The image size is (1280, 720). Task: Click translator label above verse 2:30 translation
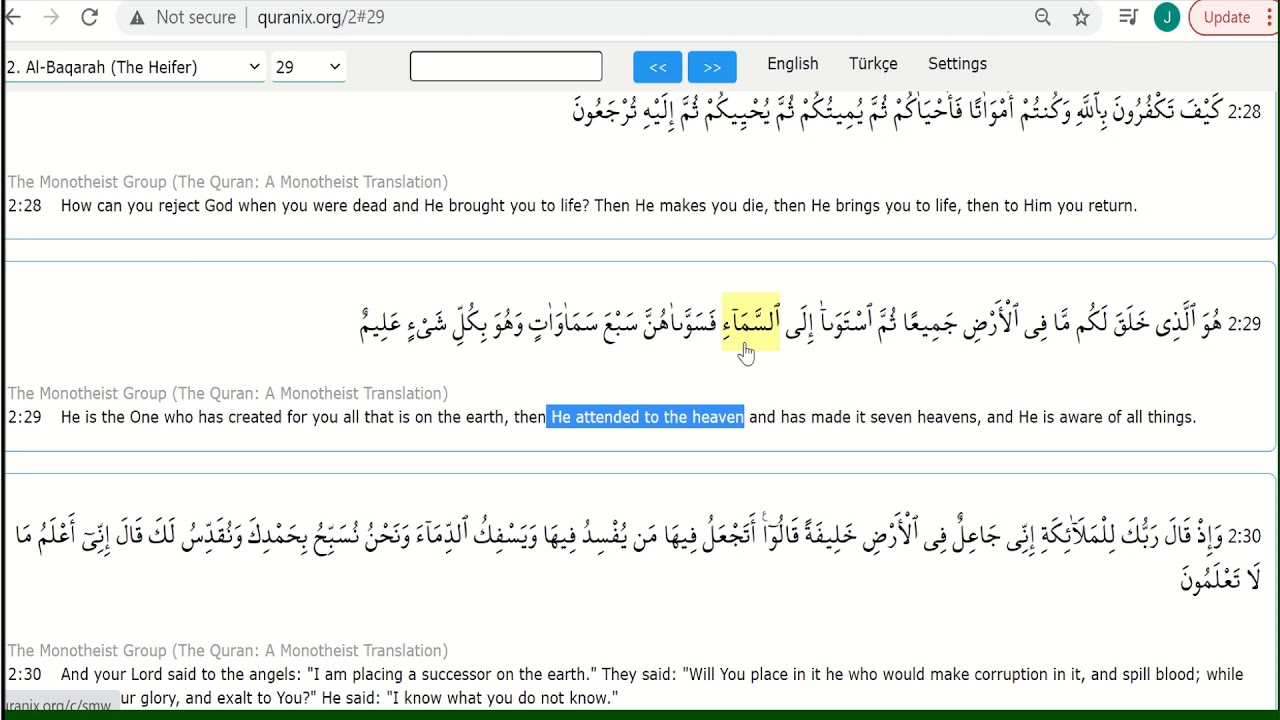(x=228, y=650)
